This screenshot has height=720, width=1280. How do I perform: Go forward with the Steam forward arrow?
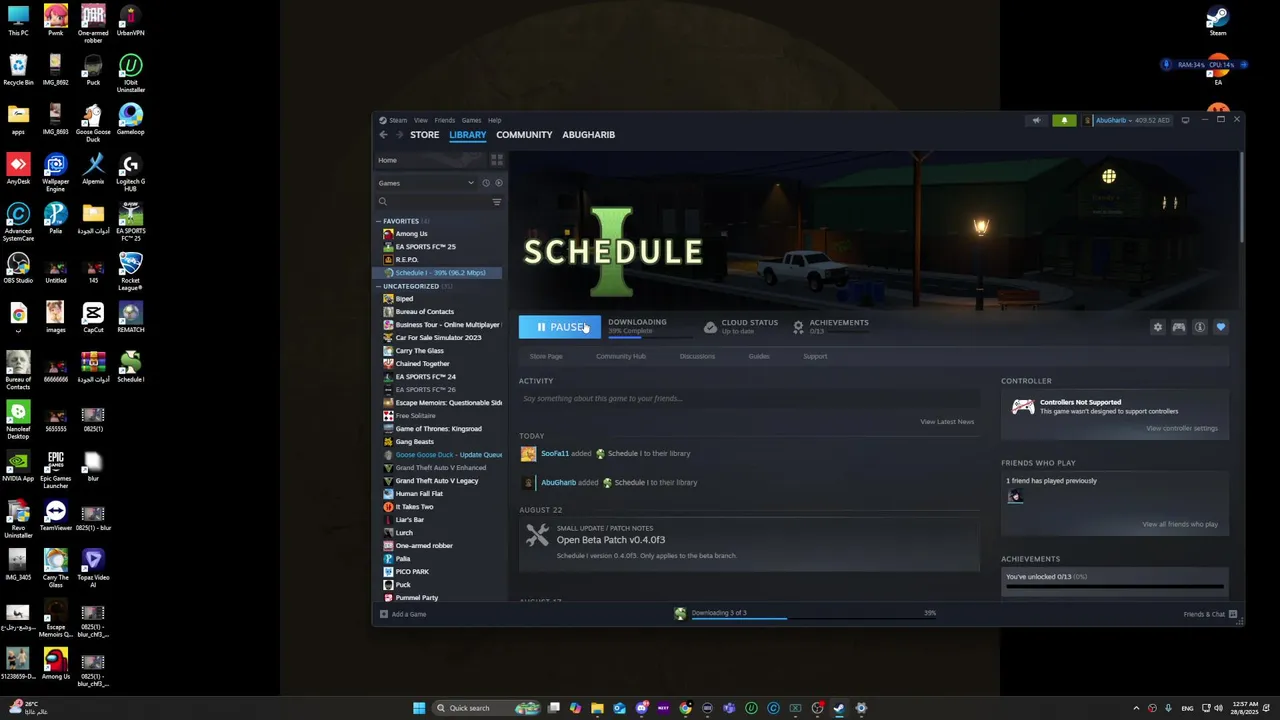coord(400,135)
